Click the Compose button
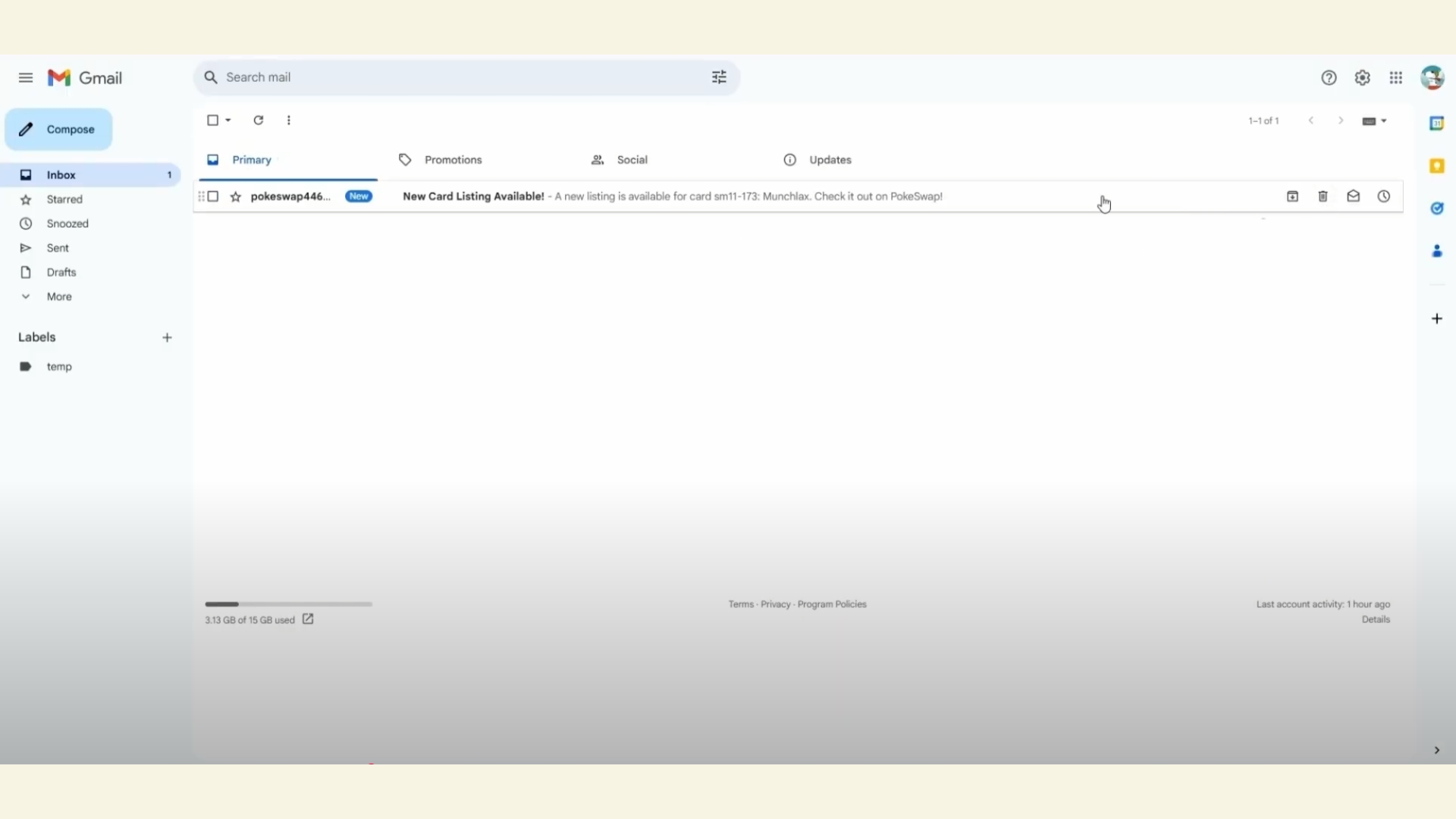This screenshot has height=819, width=1456. (x=58, y=130)
